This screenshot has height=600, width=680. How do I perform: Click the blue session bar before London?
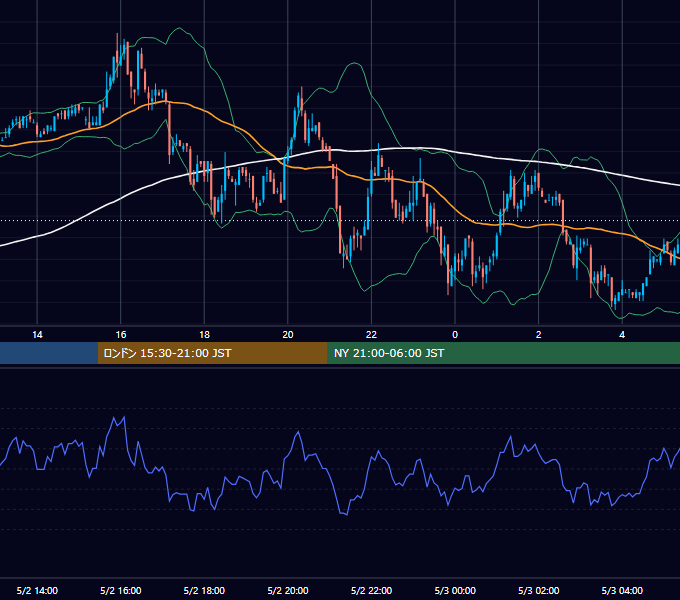tap(49, 353)
